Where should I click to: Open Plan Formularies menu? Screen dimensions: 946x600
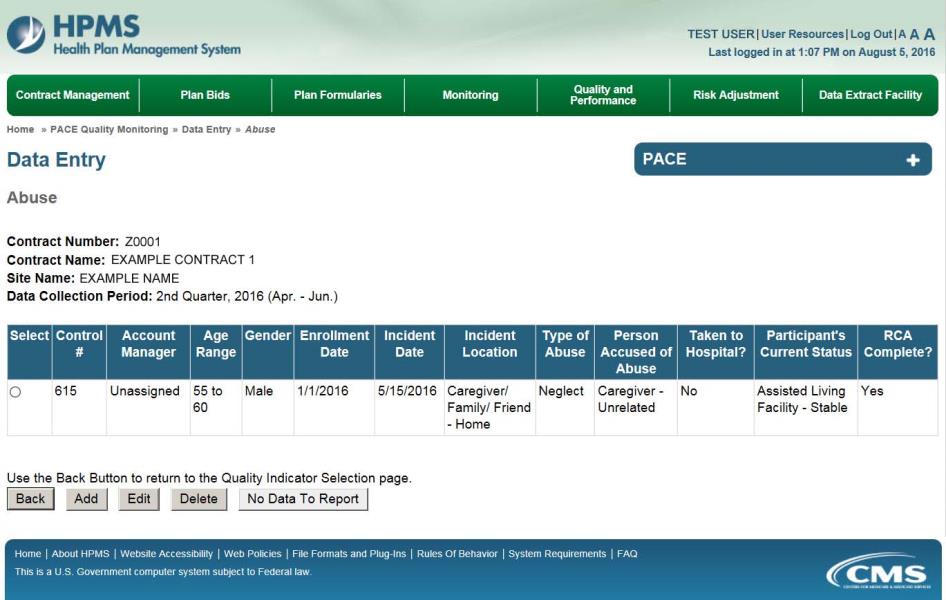338,95
